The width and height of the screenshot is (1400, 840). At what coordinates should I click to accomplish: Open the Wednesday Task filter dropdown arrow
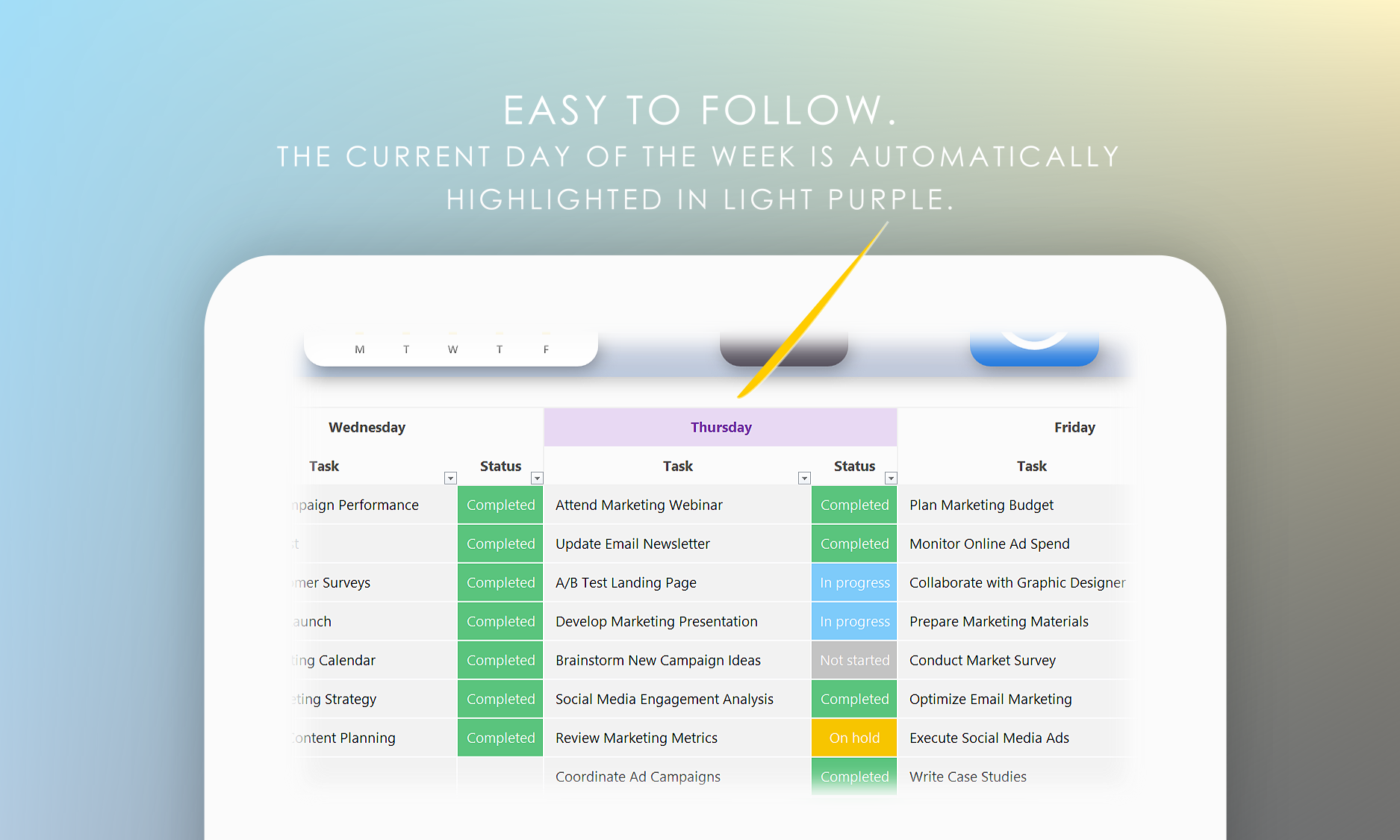(x=450, y=478)
